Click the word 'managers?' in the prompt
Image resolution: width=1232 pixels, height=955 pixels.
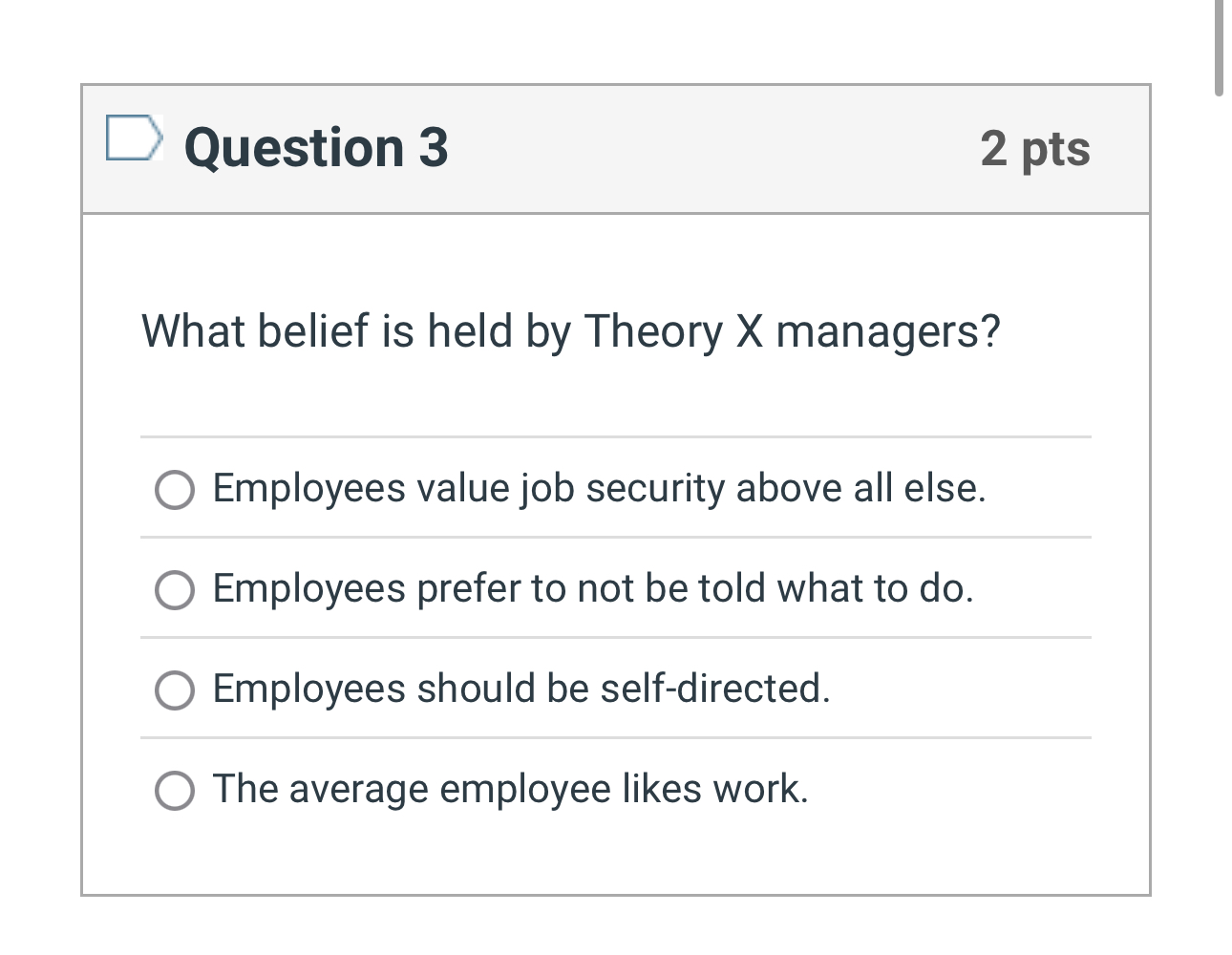888,331
